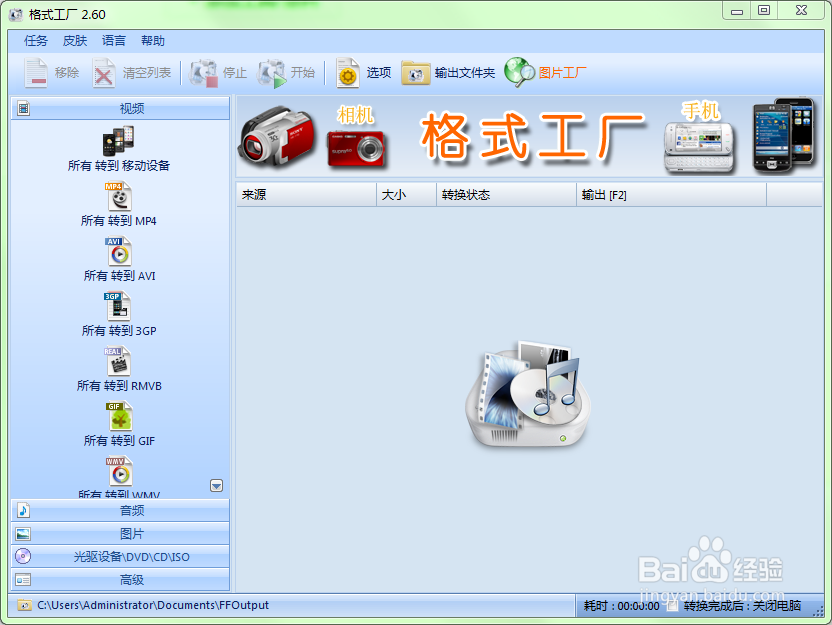This screenshot has height=625, width=832.
Task: Expand the 高级 advanced category
Action: [x=120, y=579]
